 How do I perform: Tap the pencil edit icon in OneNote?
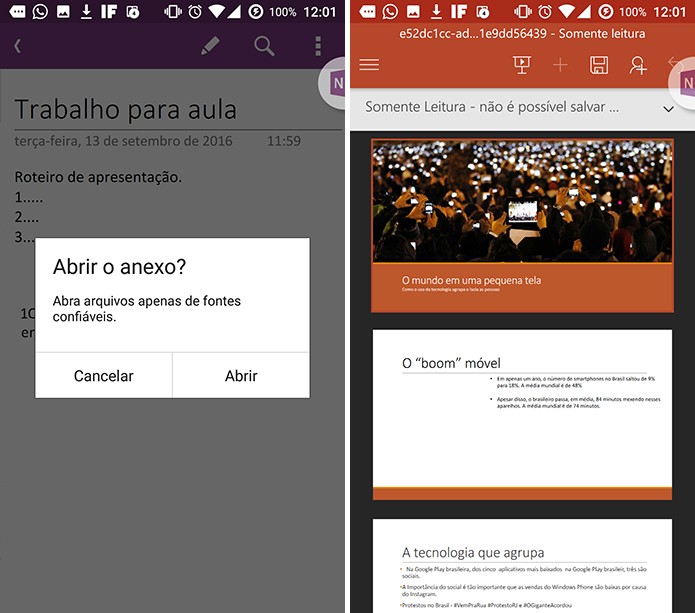point(210,46)
